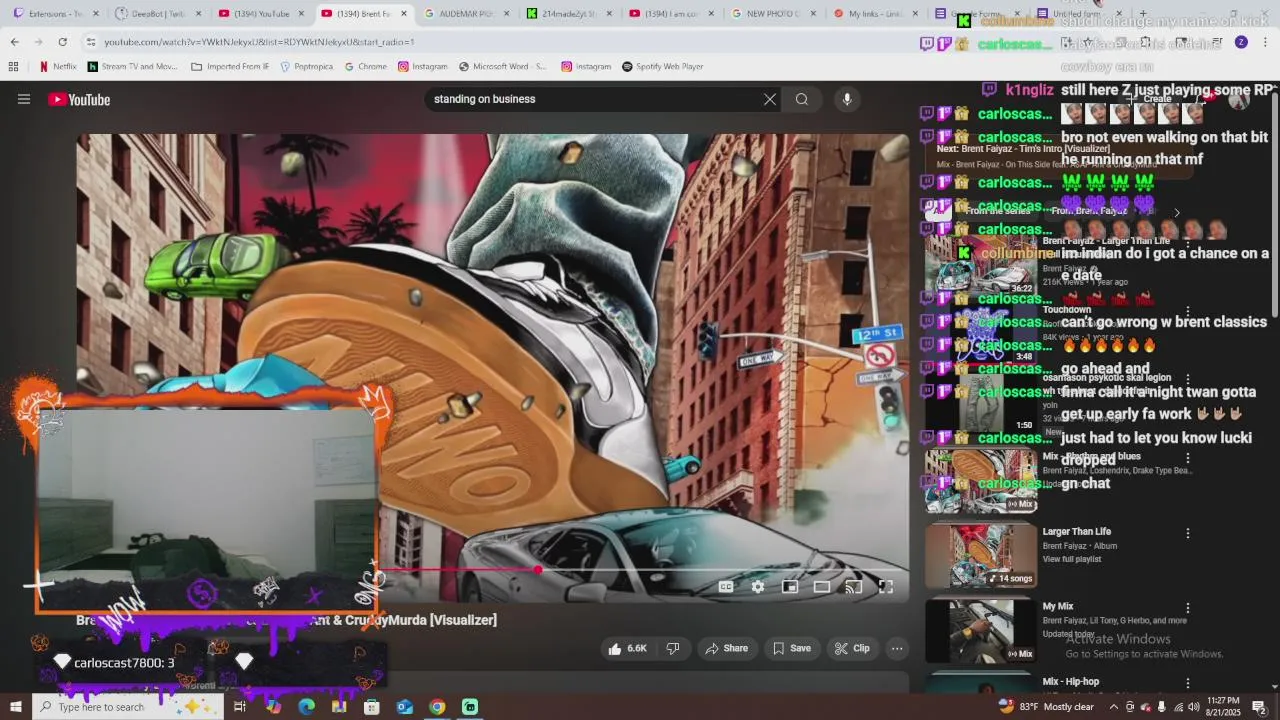Create a Clip of the video
Image resolution: width=1280 pixels, height=720 pixels.
[852, 648]
